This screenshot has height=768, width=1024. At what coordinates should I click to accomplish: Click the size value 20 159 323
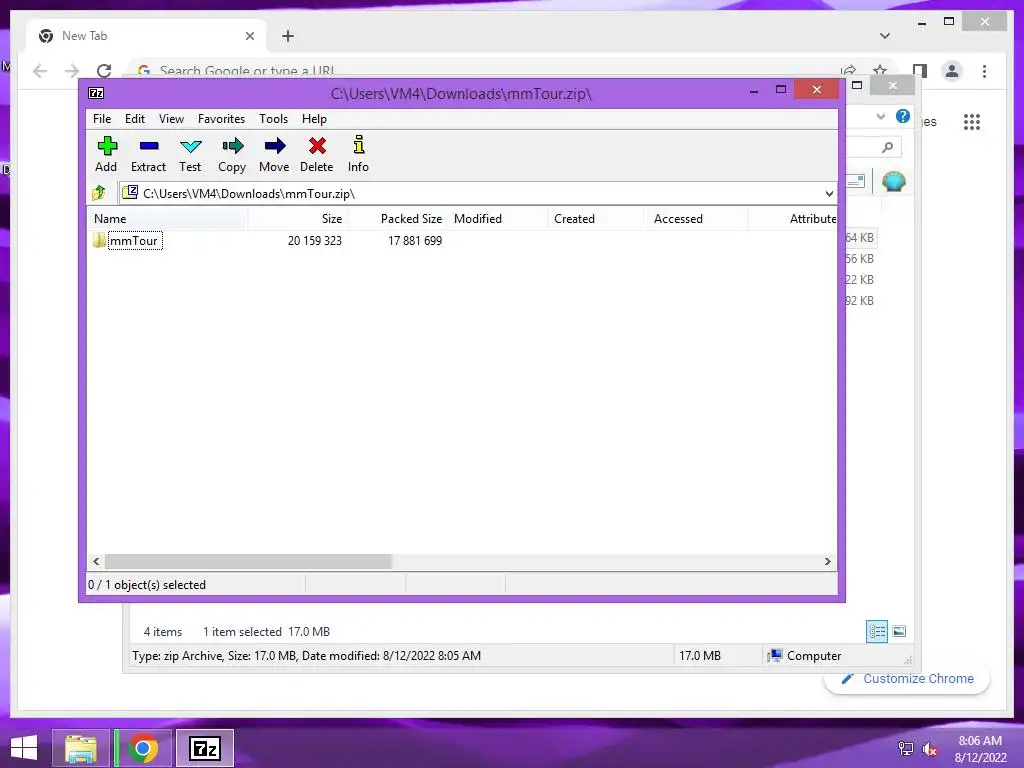coord(315,241)
